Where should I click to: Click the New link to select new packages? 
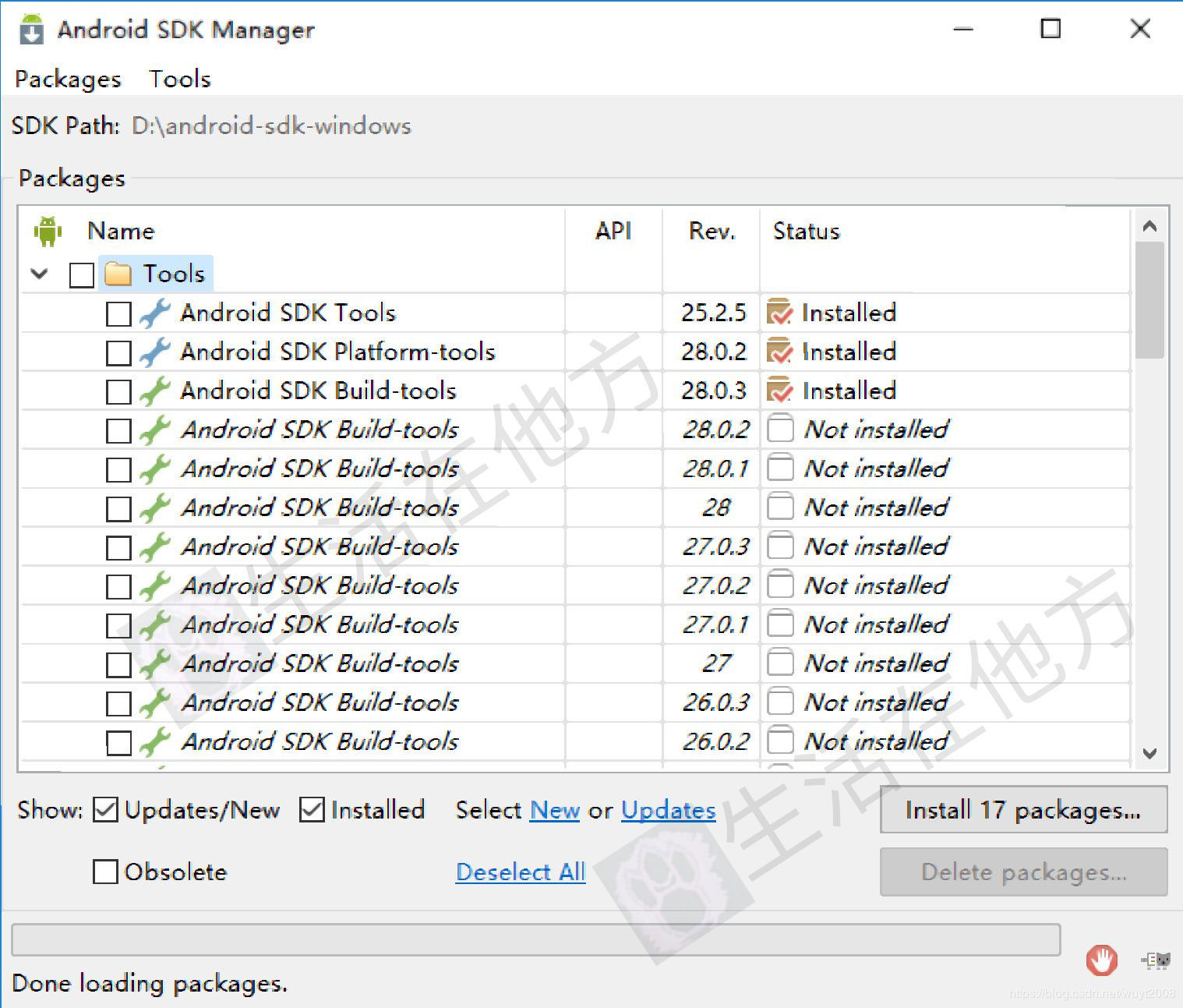(555, 810)
